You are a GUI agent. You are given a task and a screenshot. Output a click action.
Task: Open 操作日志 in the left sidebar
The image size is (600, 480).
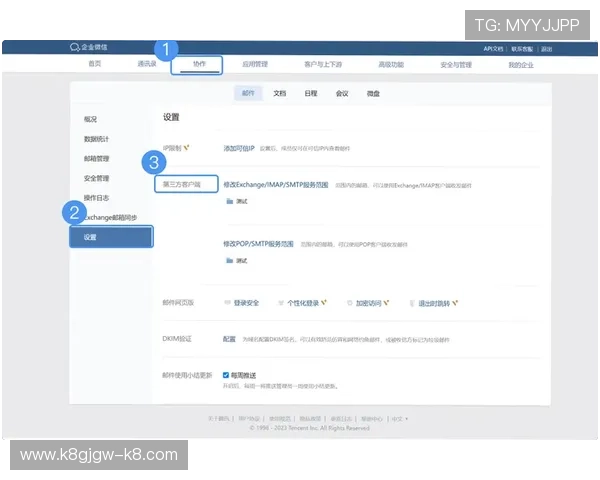pyautogui.click(x=96, y=198)
